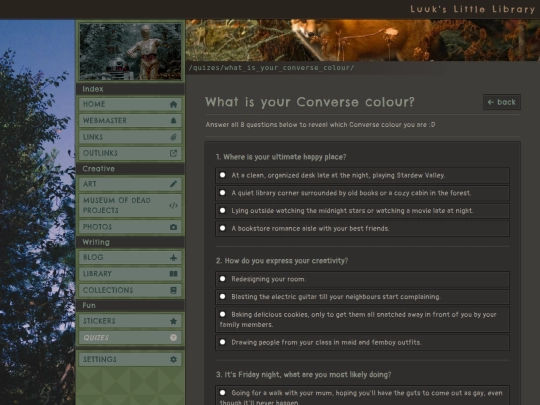Click the fox banner image
Viewport: 540px width, 405px height.
point(363,40)
